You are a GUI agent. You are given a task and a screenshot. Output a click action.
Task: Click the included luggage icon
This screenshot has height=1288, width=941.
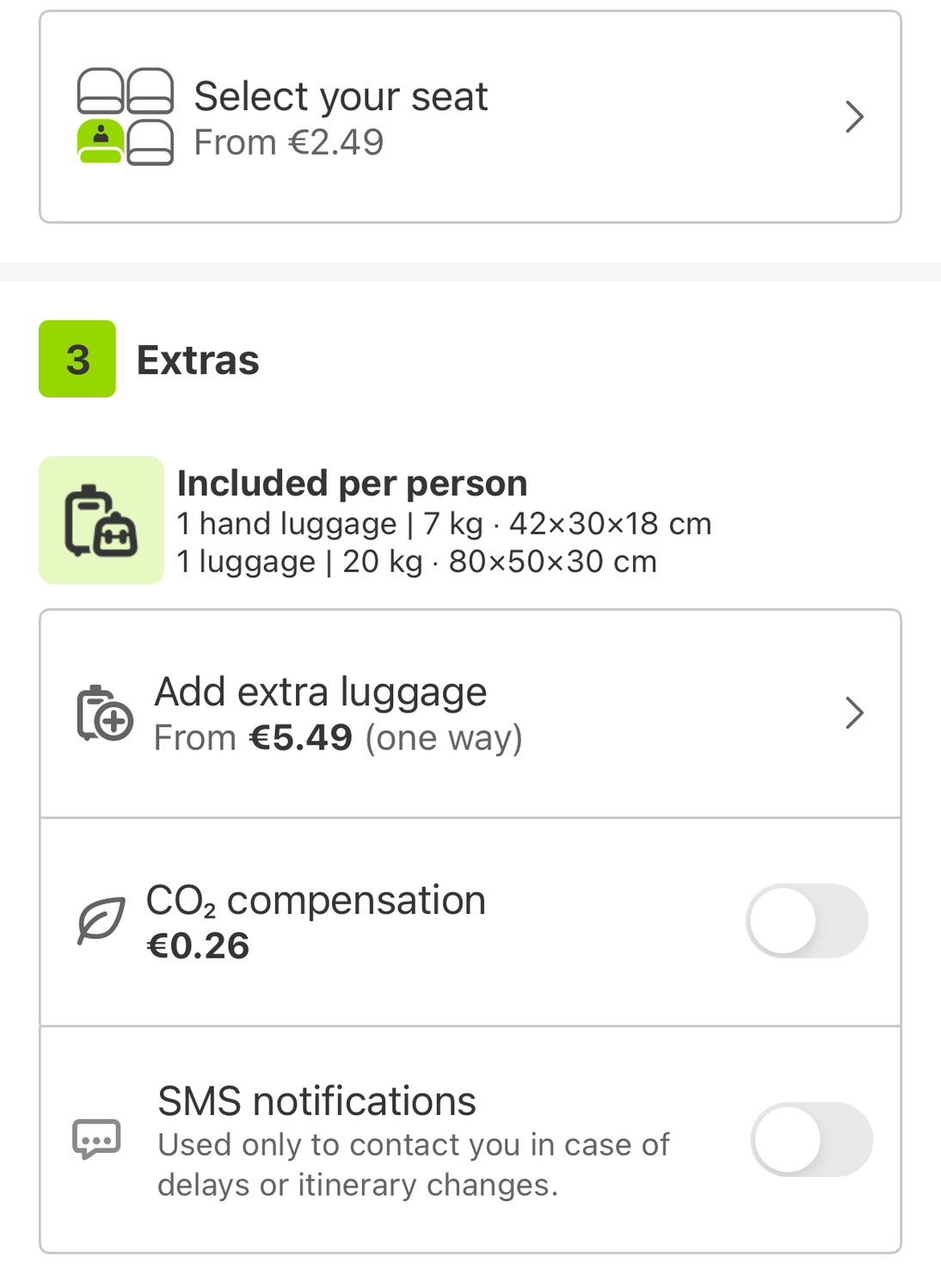101,521
